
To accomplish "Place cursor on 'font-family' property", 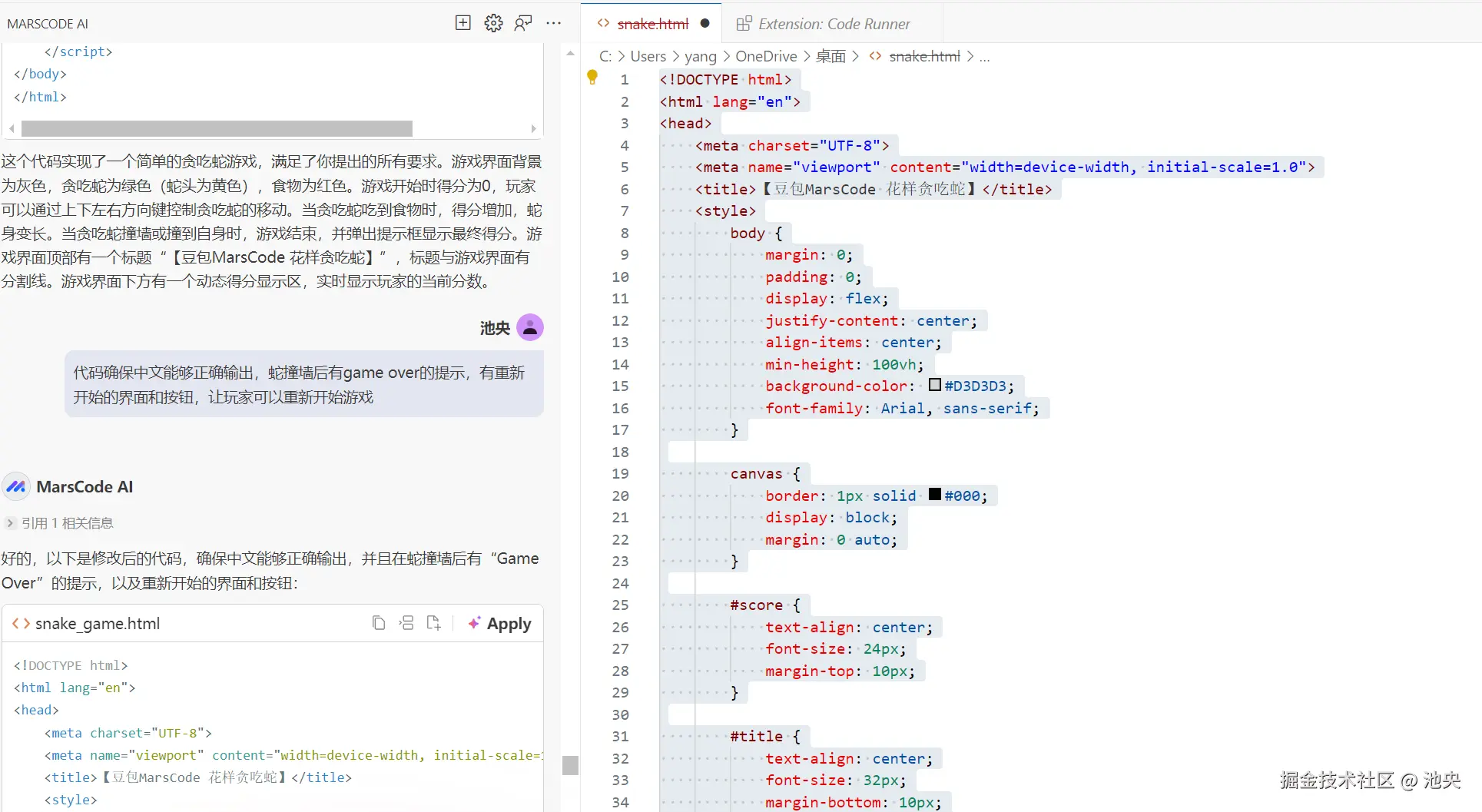I will [814, 408].
